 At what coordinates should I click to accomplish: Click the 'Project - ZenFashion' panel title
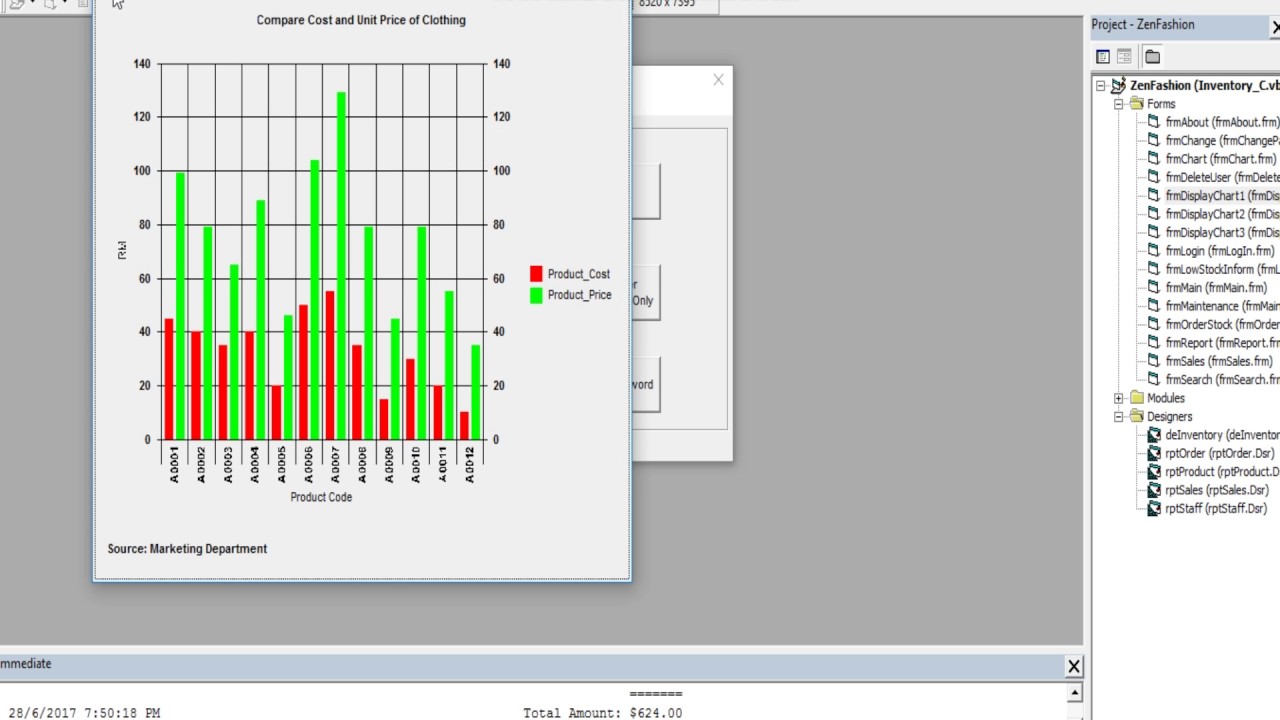click(1143, 25)
